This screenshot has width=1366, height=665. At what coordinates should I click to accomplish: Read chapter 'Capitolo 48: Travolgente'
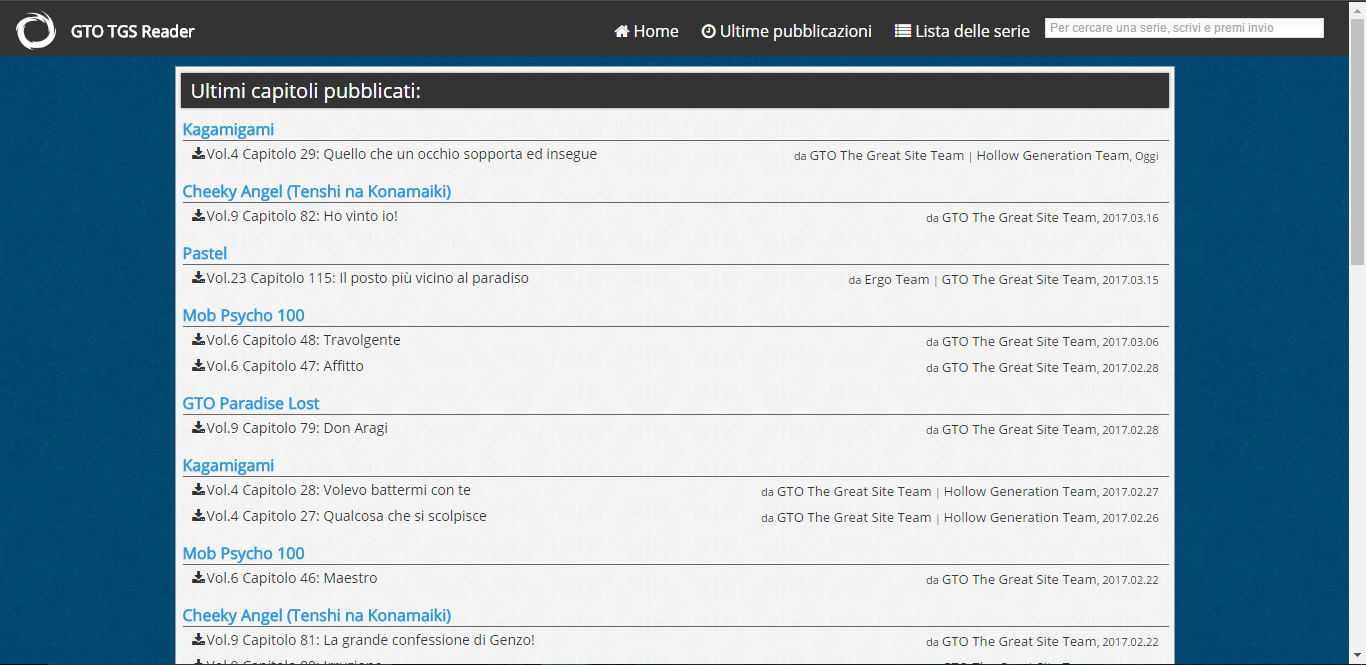(x=304, y=340)
